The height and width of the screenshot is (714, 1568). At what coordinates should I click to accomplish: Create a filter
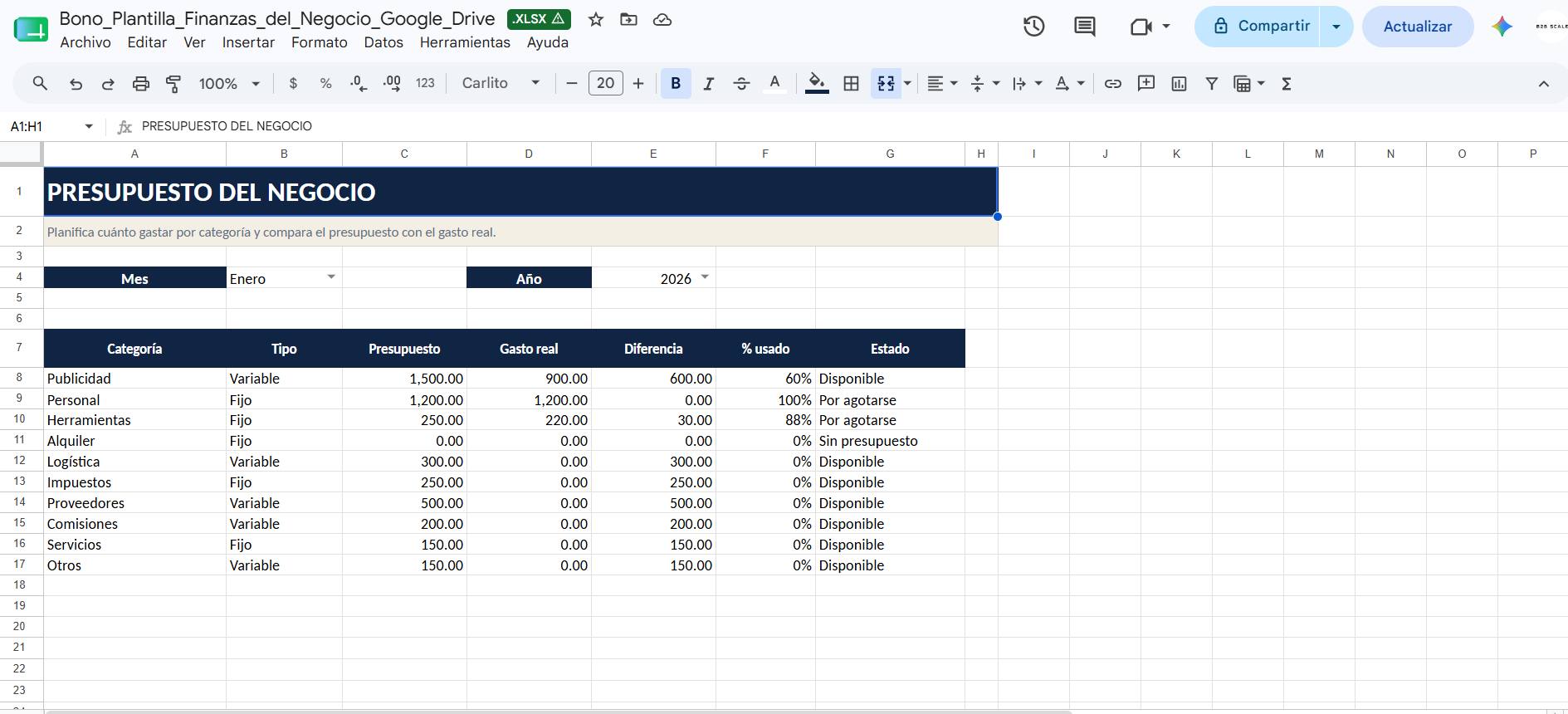tap(1212, 83)
